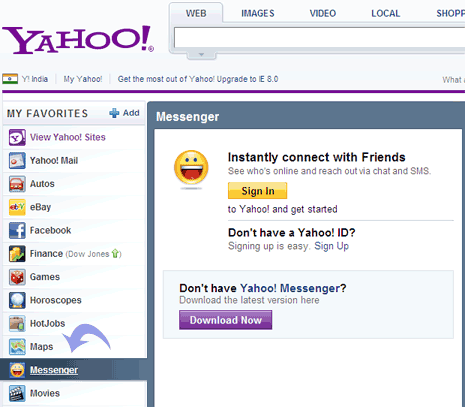Select the highlighted Messenger text link
Image resolution: width=465 pixels, height=407 pixels.
point(54,370)
